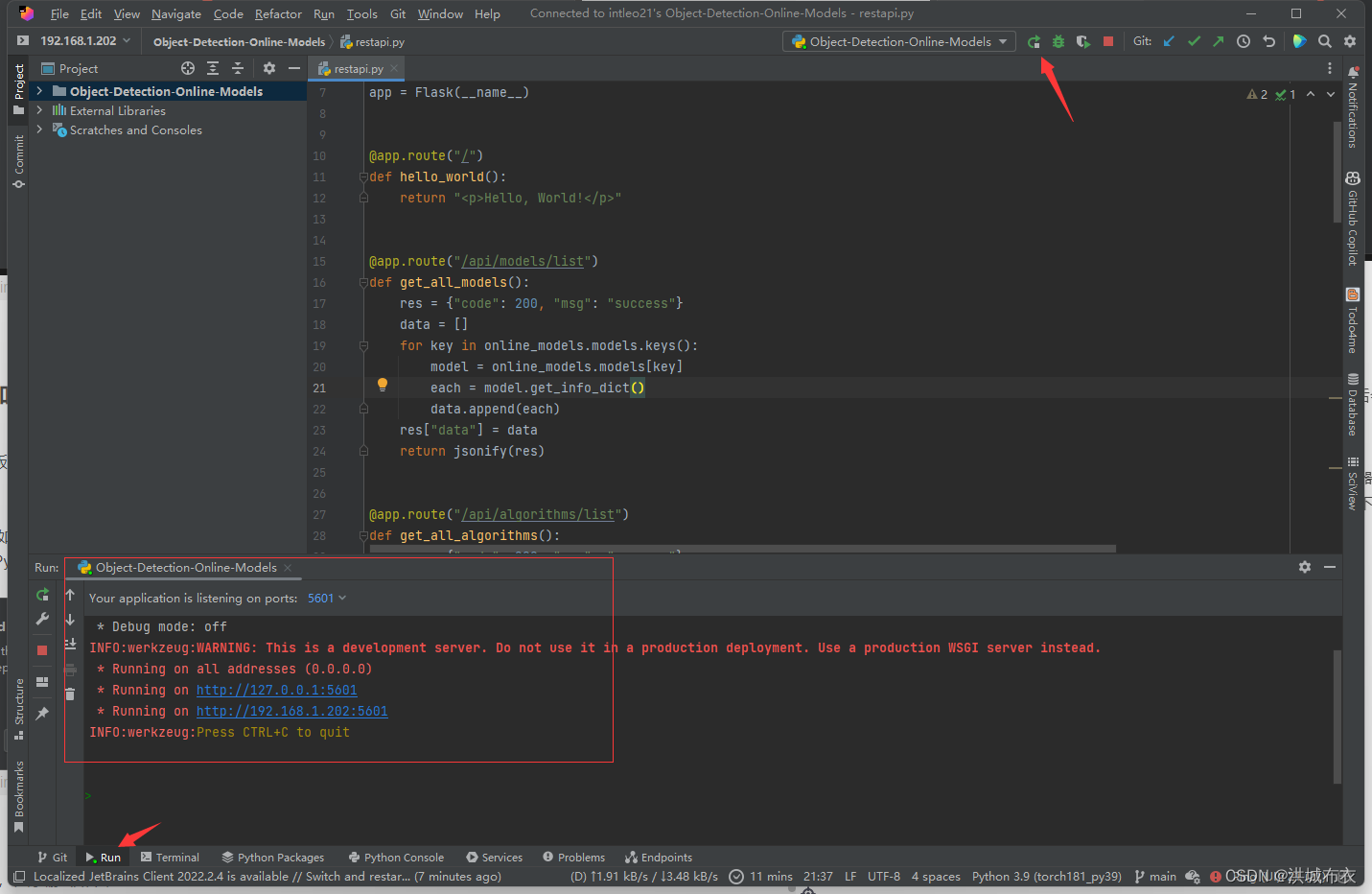Open the Refactor menu
The image size is (1372, 894).
pos(278,13)
